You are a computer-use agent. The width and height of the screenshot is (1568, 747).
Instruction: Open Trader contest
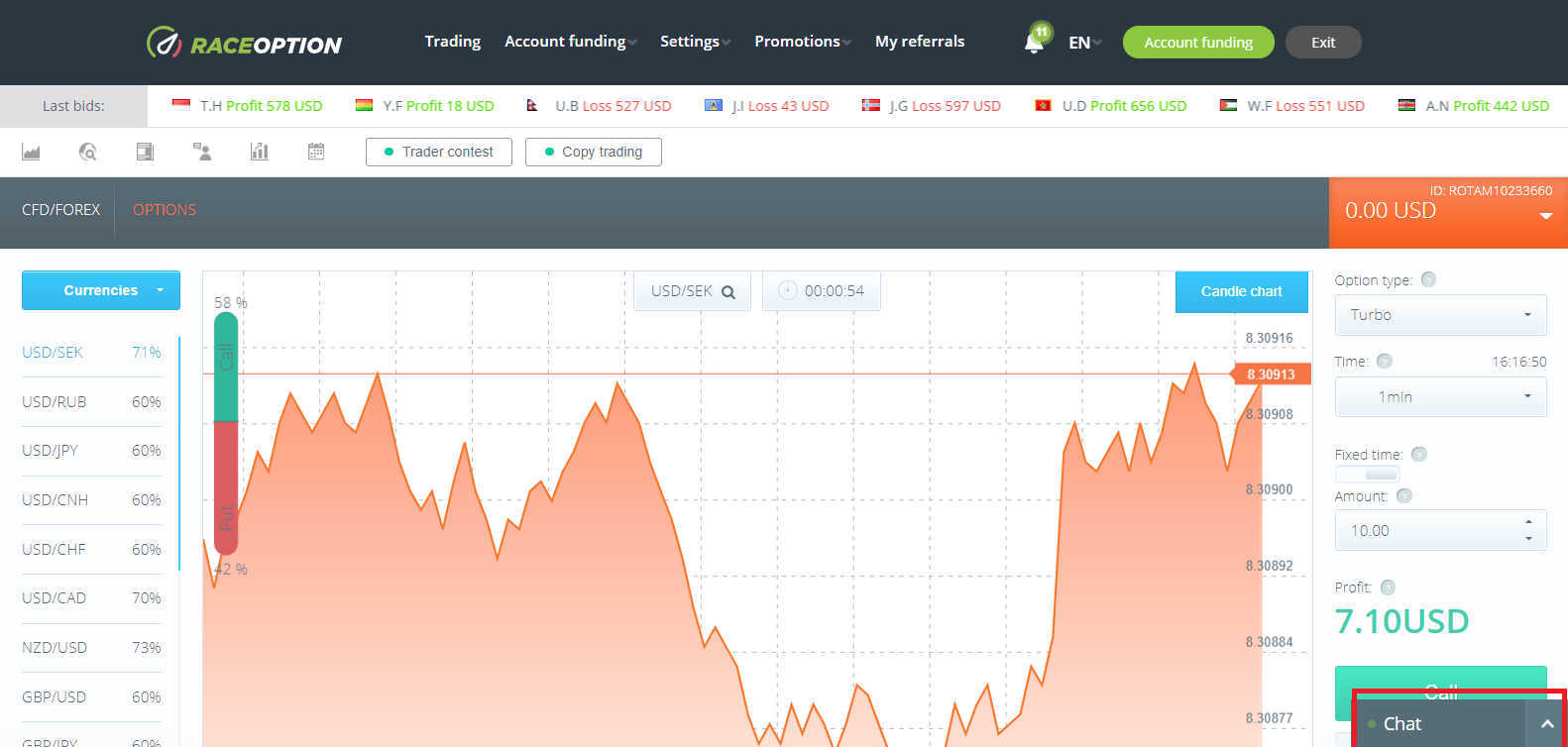(439, 152)
